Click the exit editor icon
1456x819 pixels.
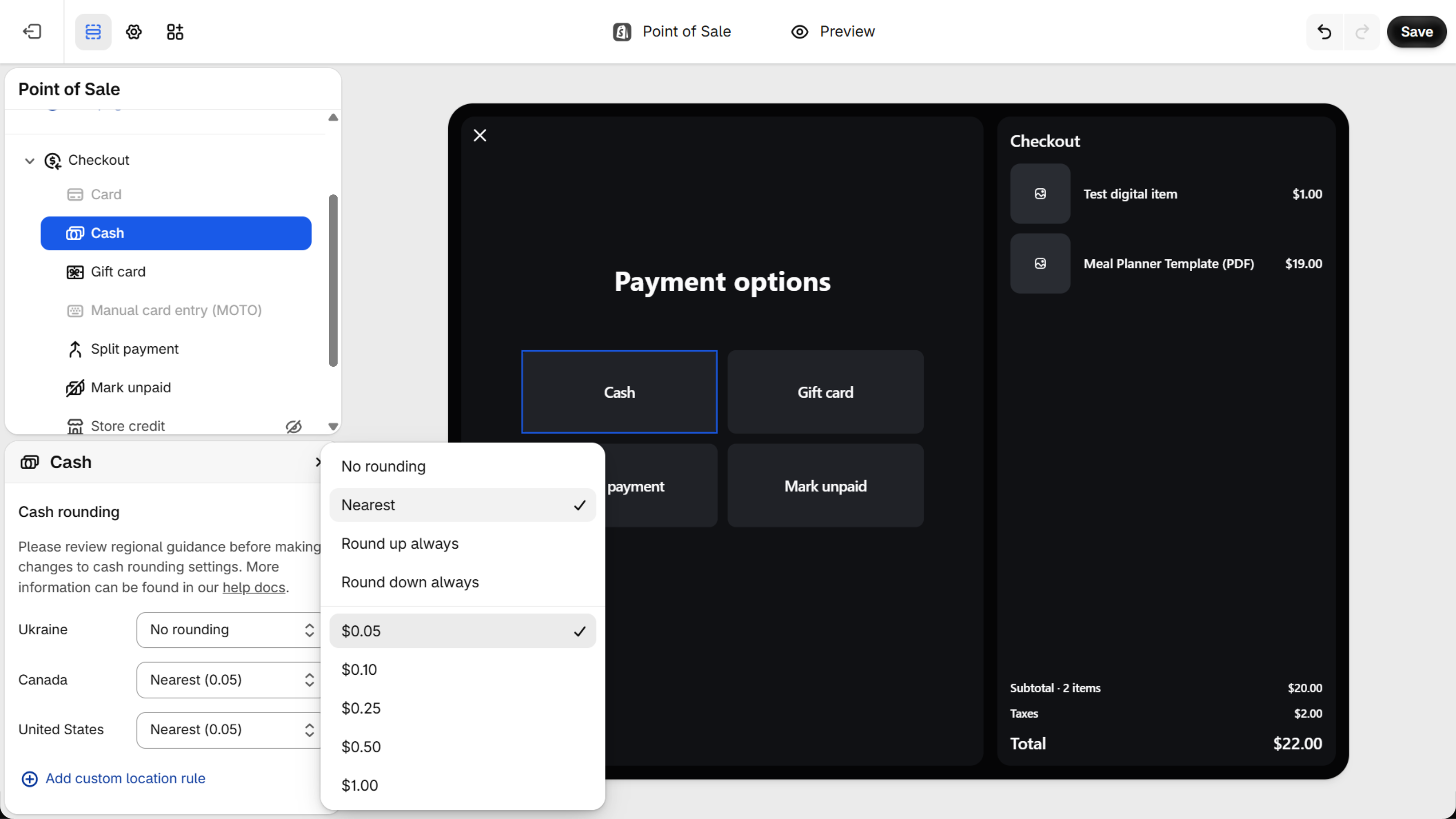click(x=32, y=32)
